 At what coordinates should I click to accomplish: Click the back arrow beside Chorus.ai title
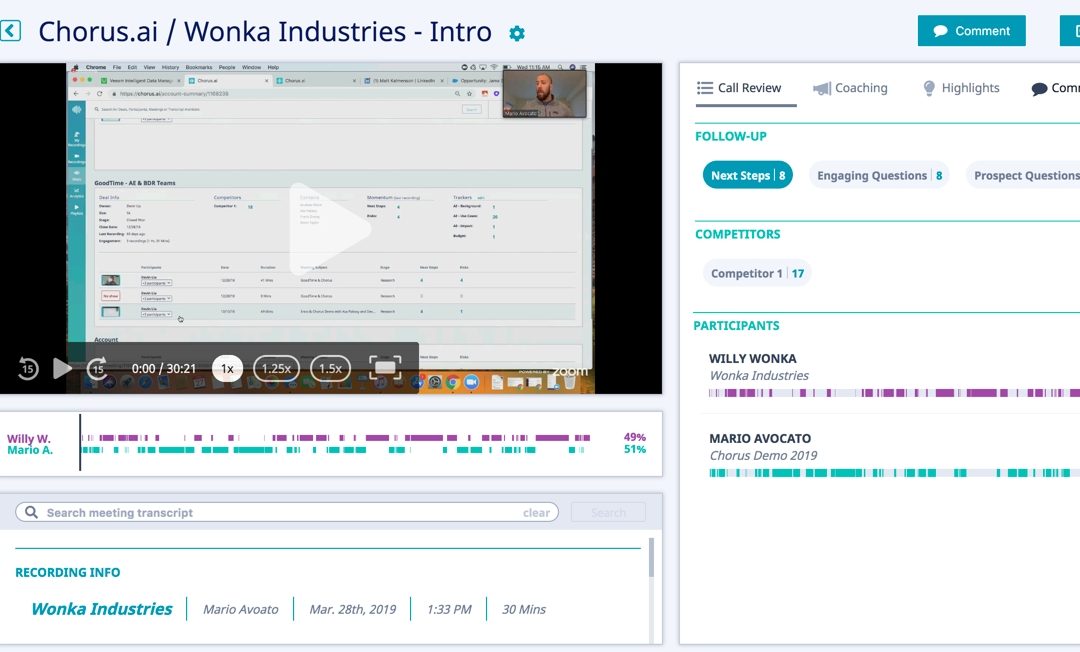point(10,31)
